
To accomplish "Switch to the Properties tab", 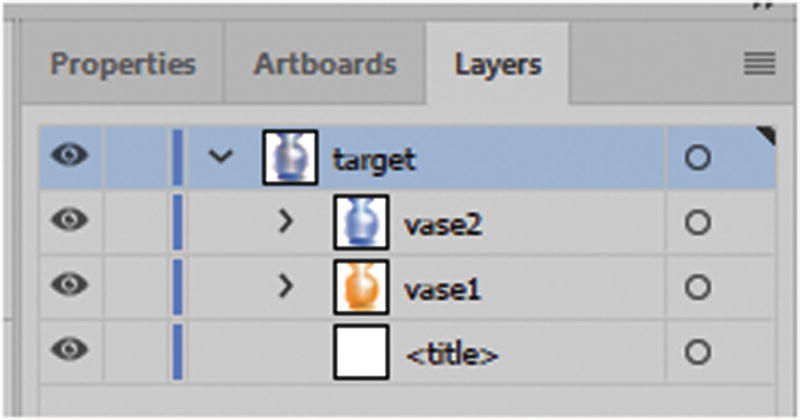I will [123, 65].
